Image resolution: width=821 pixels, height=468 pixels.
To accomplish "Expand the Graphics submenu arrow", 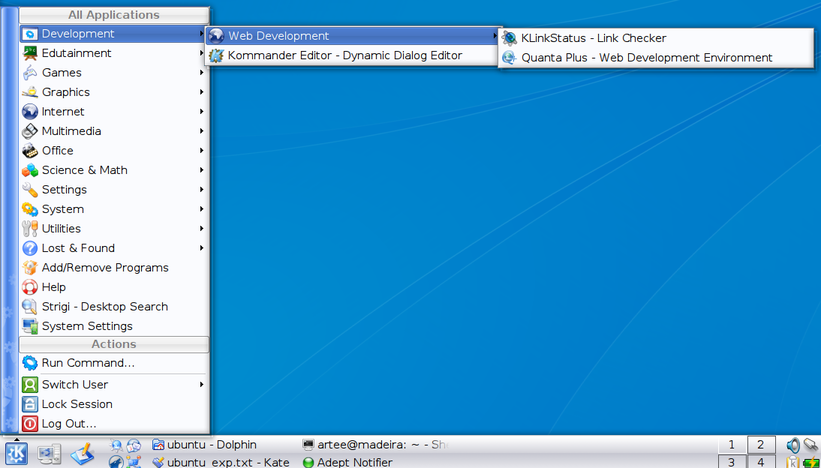I will tap(202, 92).
